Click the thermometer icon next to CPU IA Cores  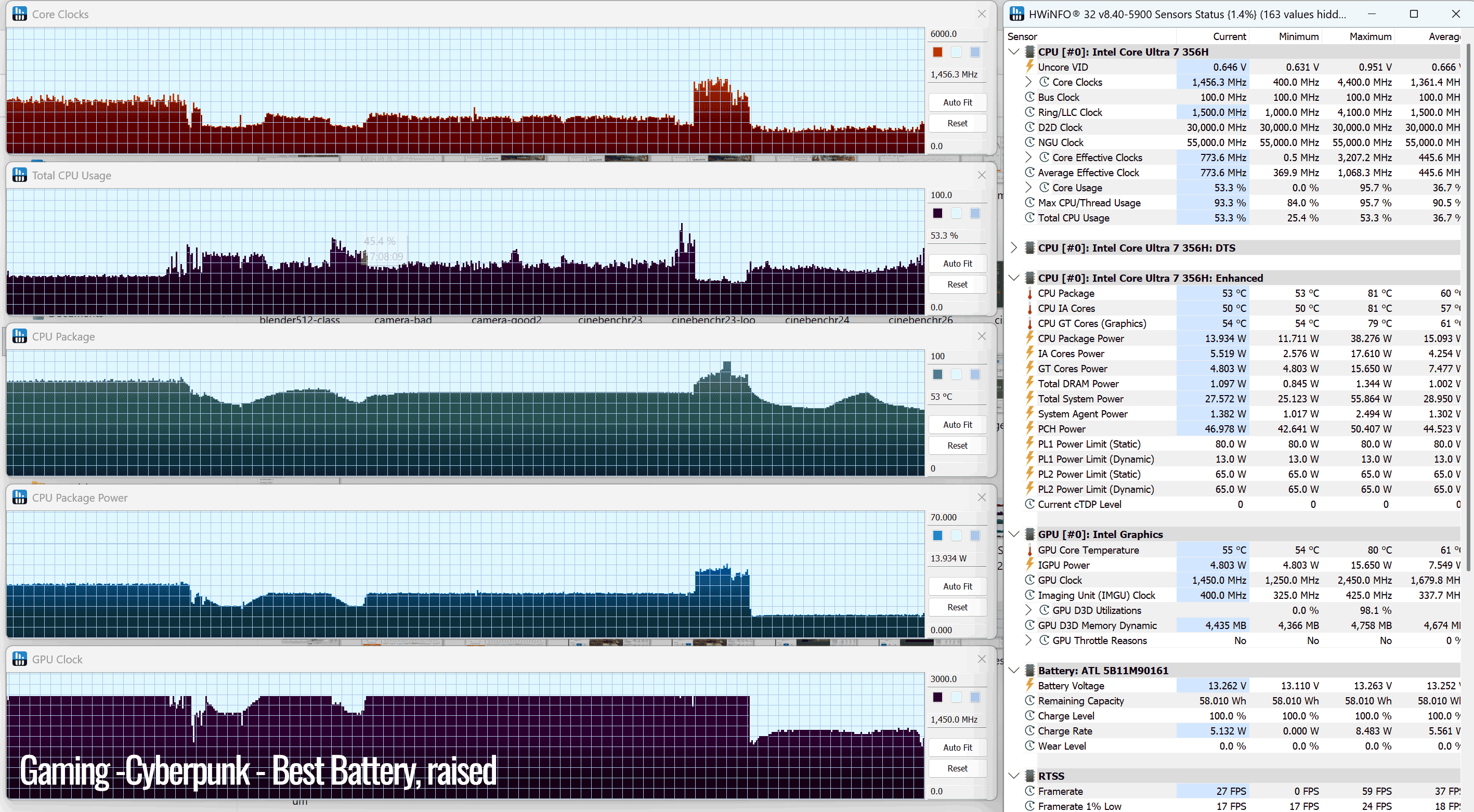tap(1030, 308)
